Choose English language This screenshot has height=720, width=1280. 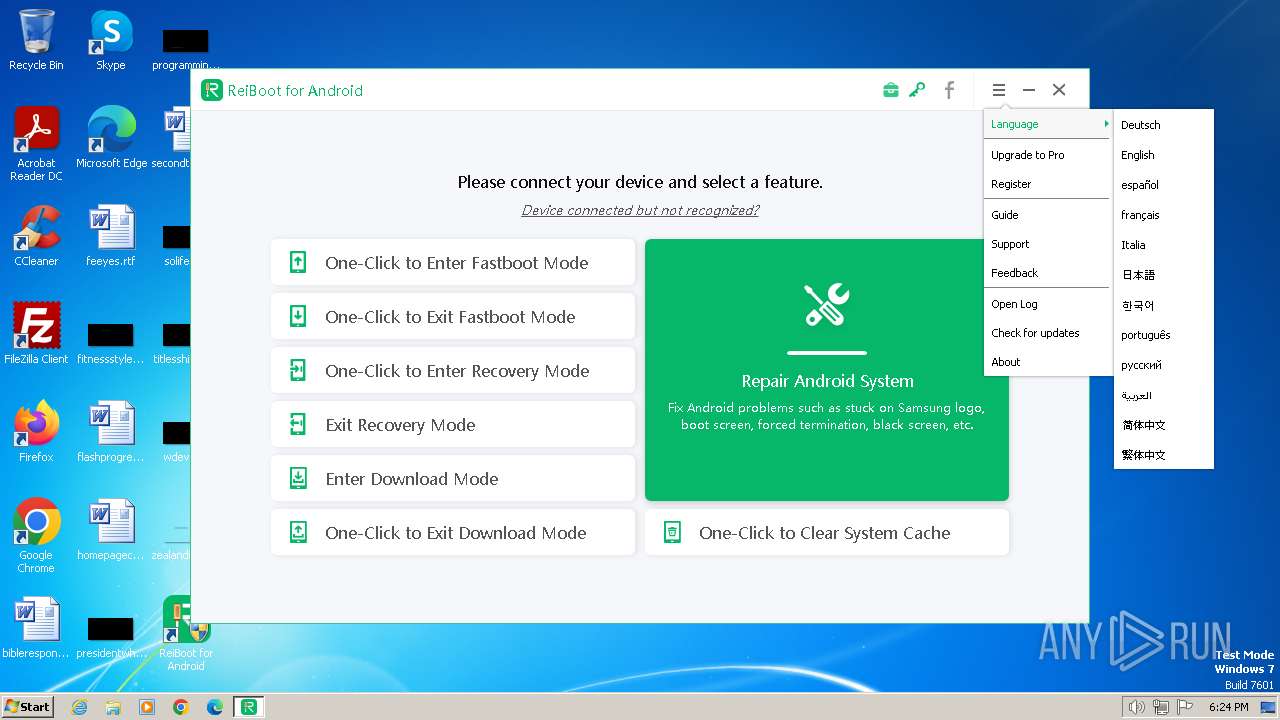pyautogui.click(x=1164, y=155)
